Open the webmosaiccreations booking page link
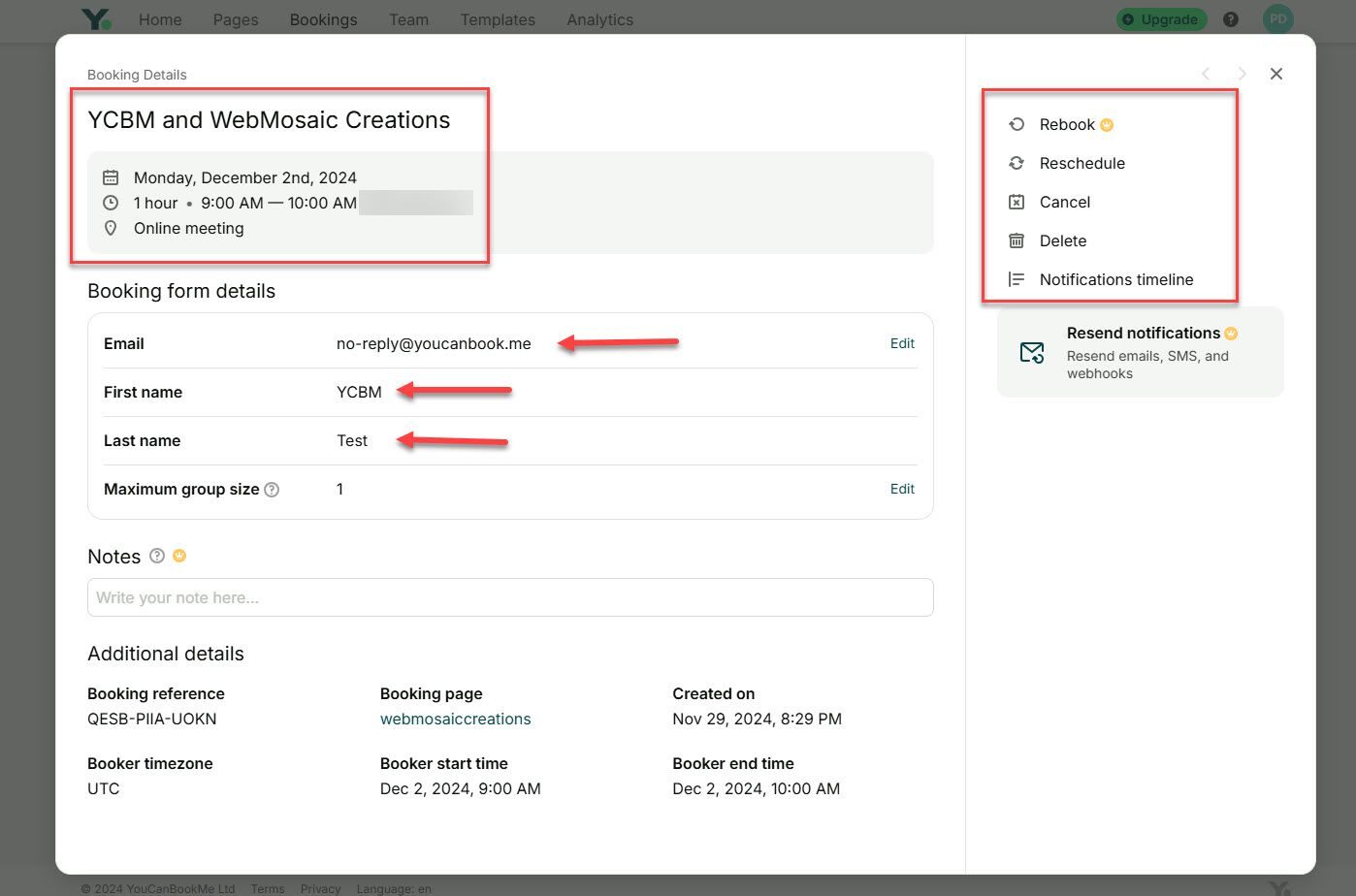The width and height of the screenshot is (1356, 896). [455, 719]
